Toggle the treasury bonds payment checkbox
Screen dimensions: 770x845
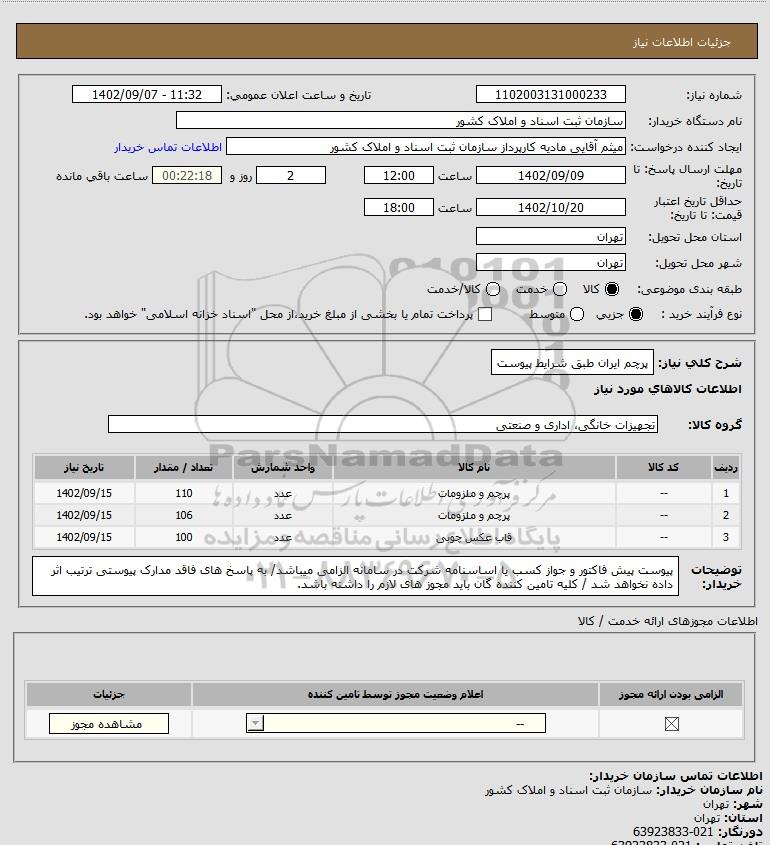[x=485, y=314]
